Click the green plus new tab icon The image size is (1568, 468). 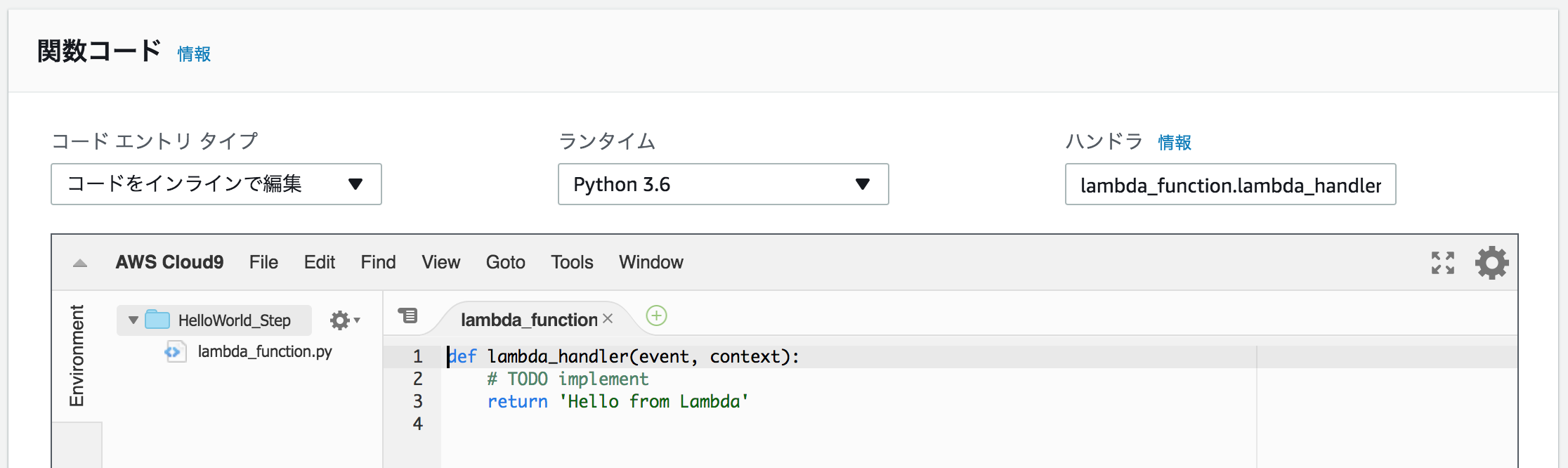click(656, 316)
